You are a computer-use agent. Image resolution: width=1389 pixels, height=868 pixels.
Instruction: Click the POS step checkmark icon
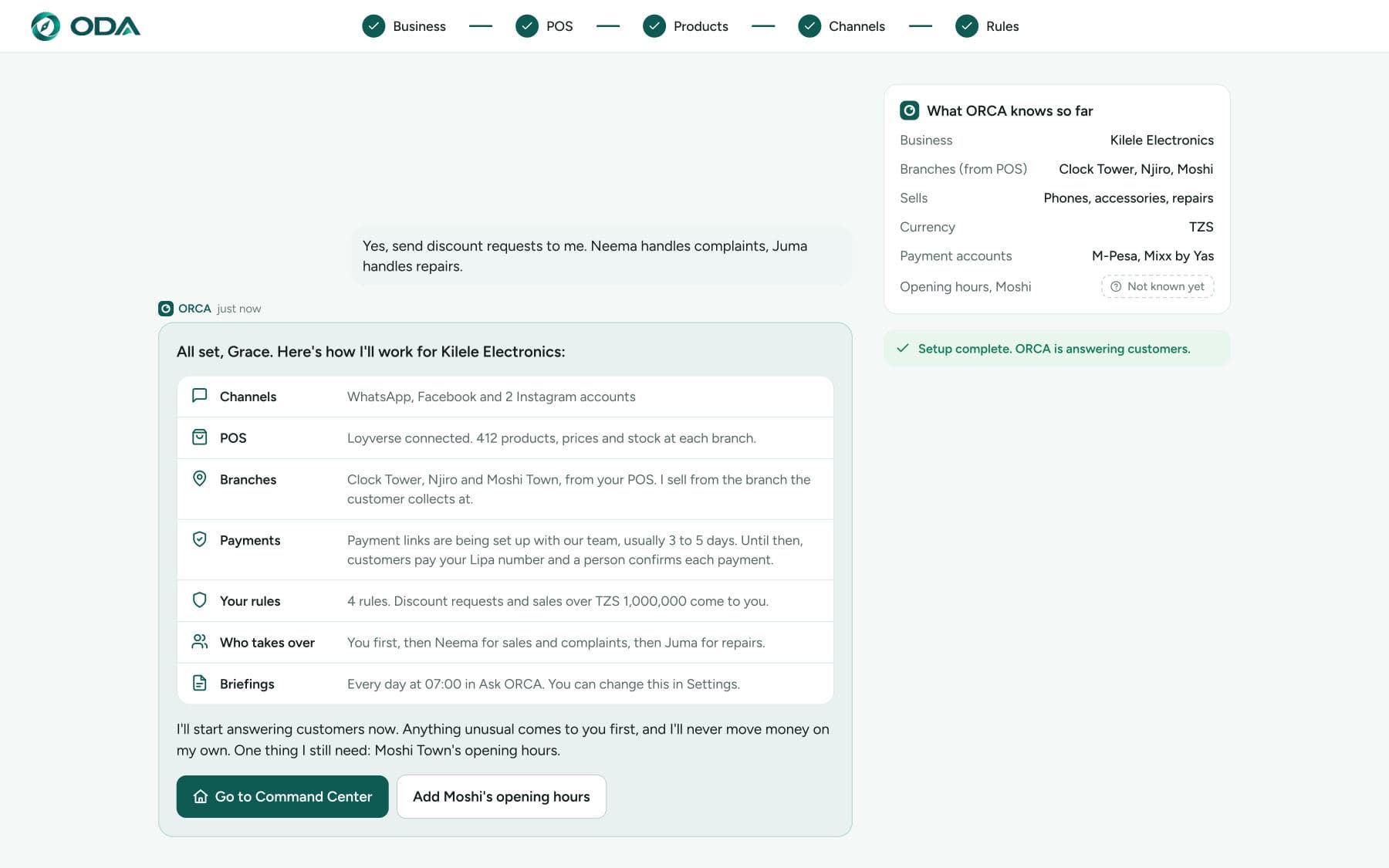click(x=527, y=26)
